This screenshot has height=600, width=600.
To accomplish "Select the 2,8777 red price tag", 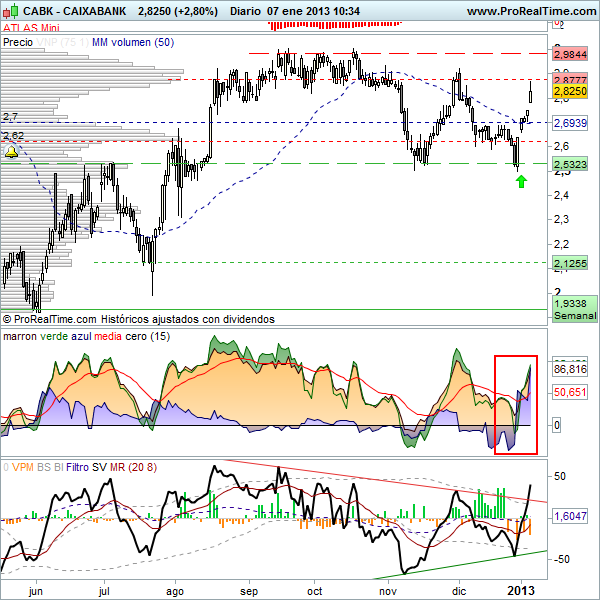I will pyautogui.click(x=570, y=79).
